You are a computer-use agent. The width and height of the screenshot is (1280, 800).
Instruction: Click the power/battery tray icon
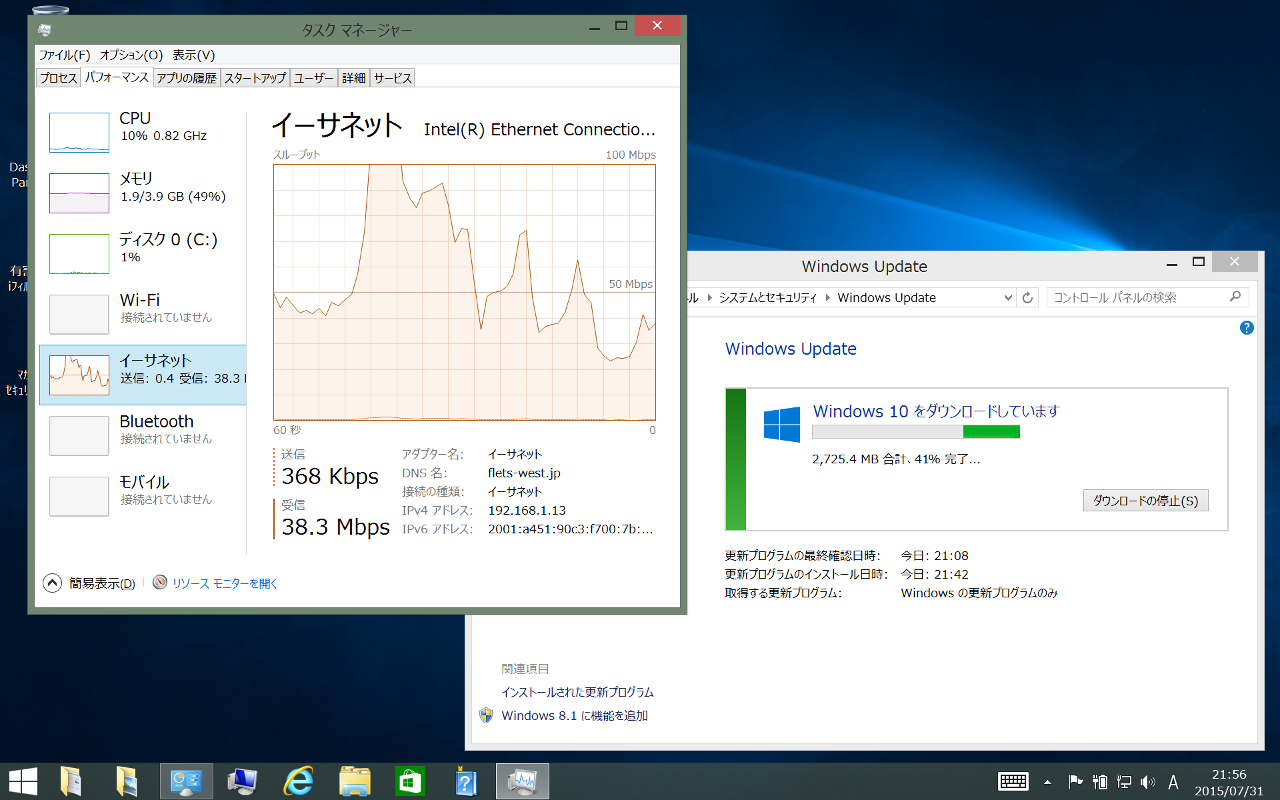click(1100, 782)
